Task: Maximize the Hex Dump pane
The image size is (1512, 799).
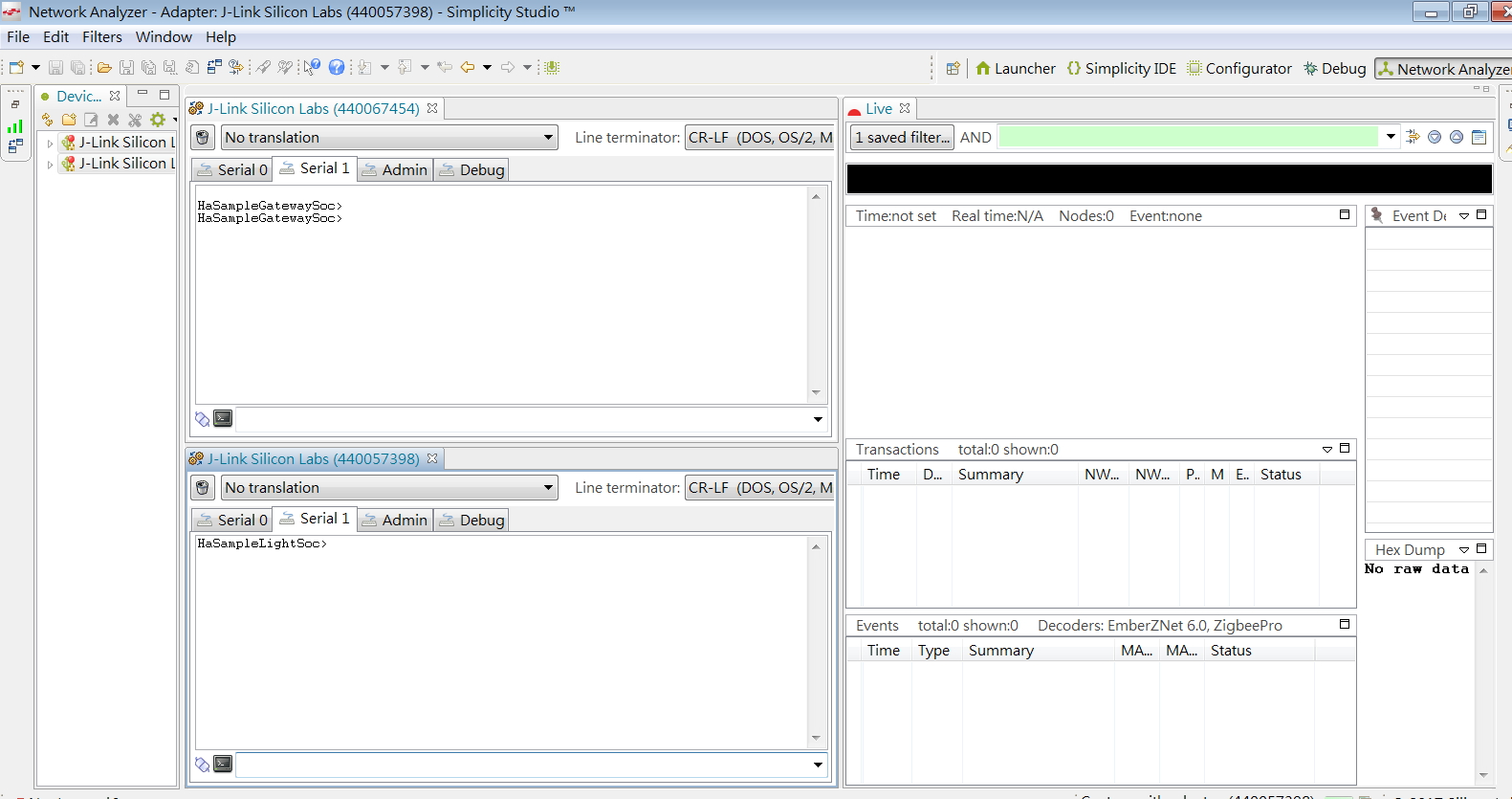Action: pyautogui.click(x=1481, y=548)
